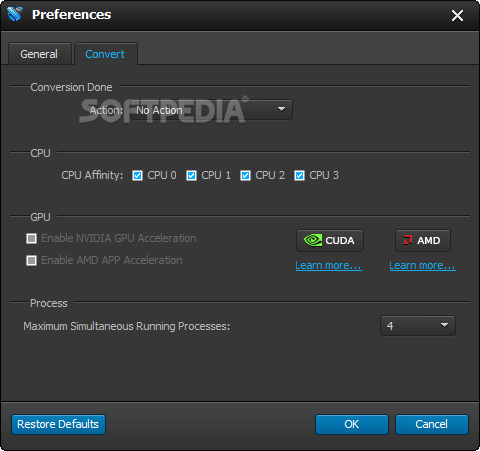Switch to the General tab
The height and width of the screenshot is (451, 480).
point(39,54)
